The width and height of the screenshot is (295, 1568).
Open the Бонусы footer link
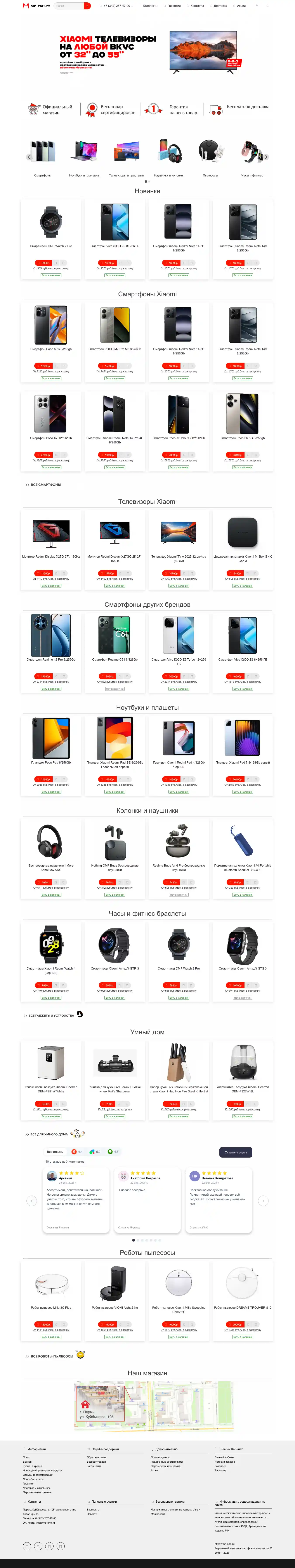coord(27,1462)
